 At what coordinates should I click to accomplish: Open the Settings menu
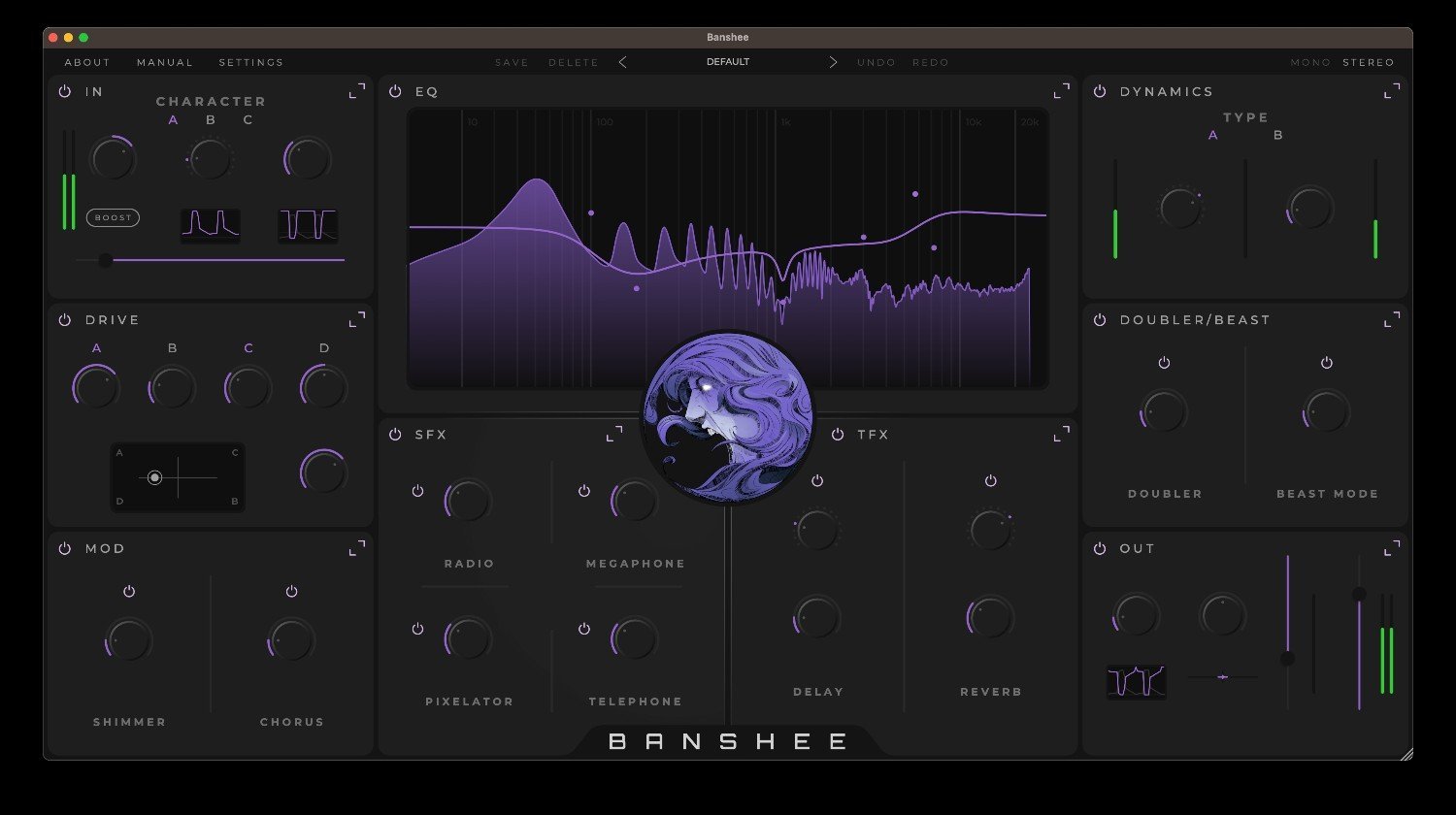point(250,61)
